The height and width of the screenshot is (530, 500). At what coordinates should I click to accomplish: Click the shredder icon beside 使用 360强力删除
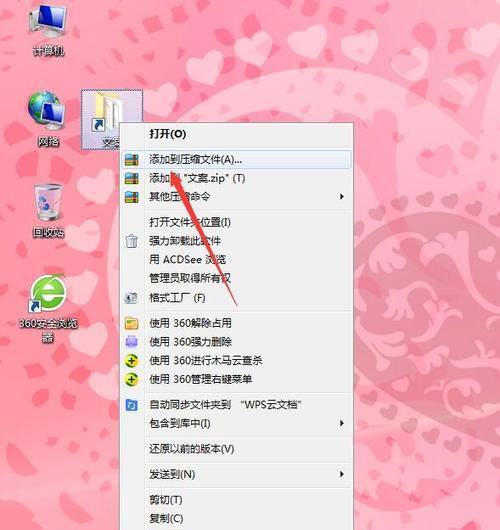click(x=132, y=342)
